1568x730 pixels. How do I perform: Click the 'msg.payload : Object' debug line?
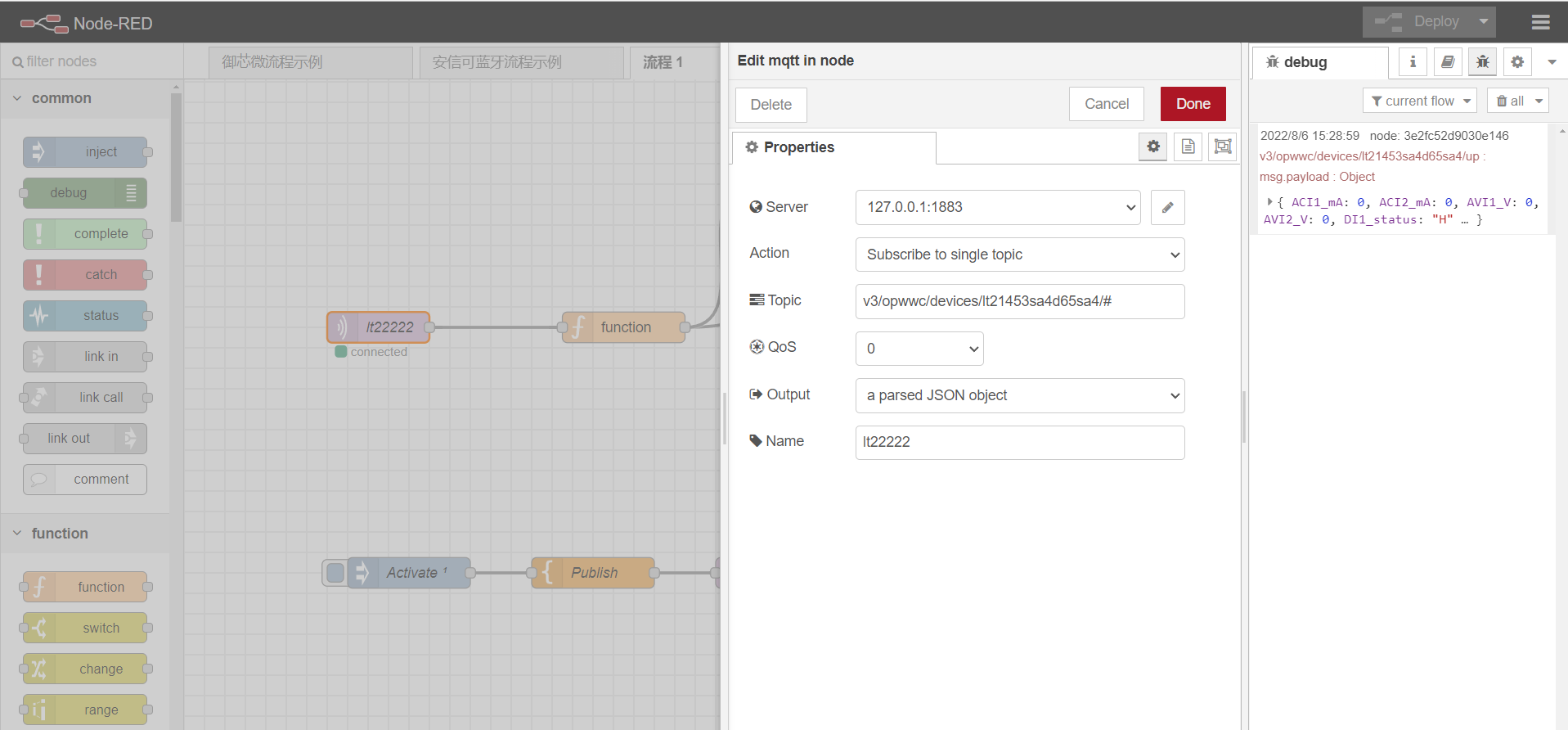click(x=1317, y=177)
